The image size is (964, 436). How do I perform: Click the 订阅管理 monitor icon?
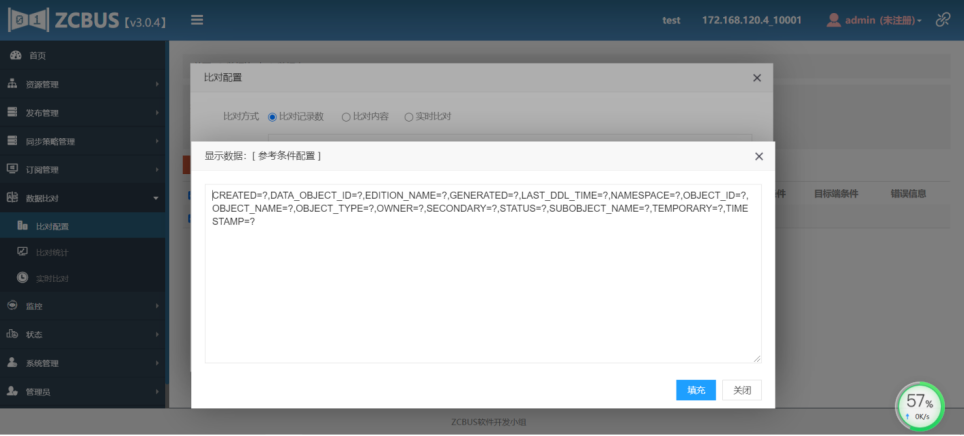13,169
